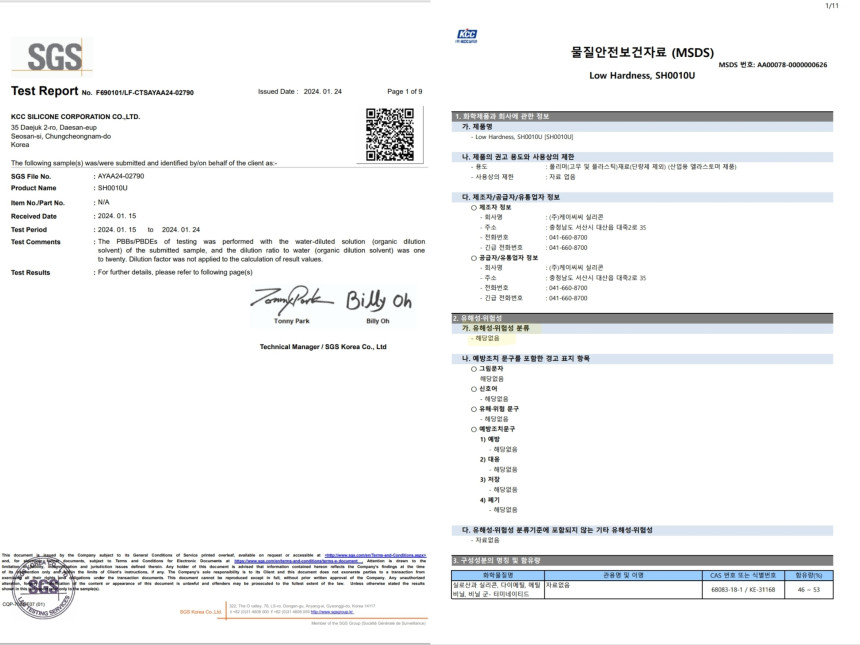Click the KCC logo on the MSDS page
The image size is (860, 645).
click(x=466, y=37)
